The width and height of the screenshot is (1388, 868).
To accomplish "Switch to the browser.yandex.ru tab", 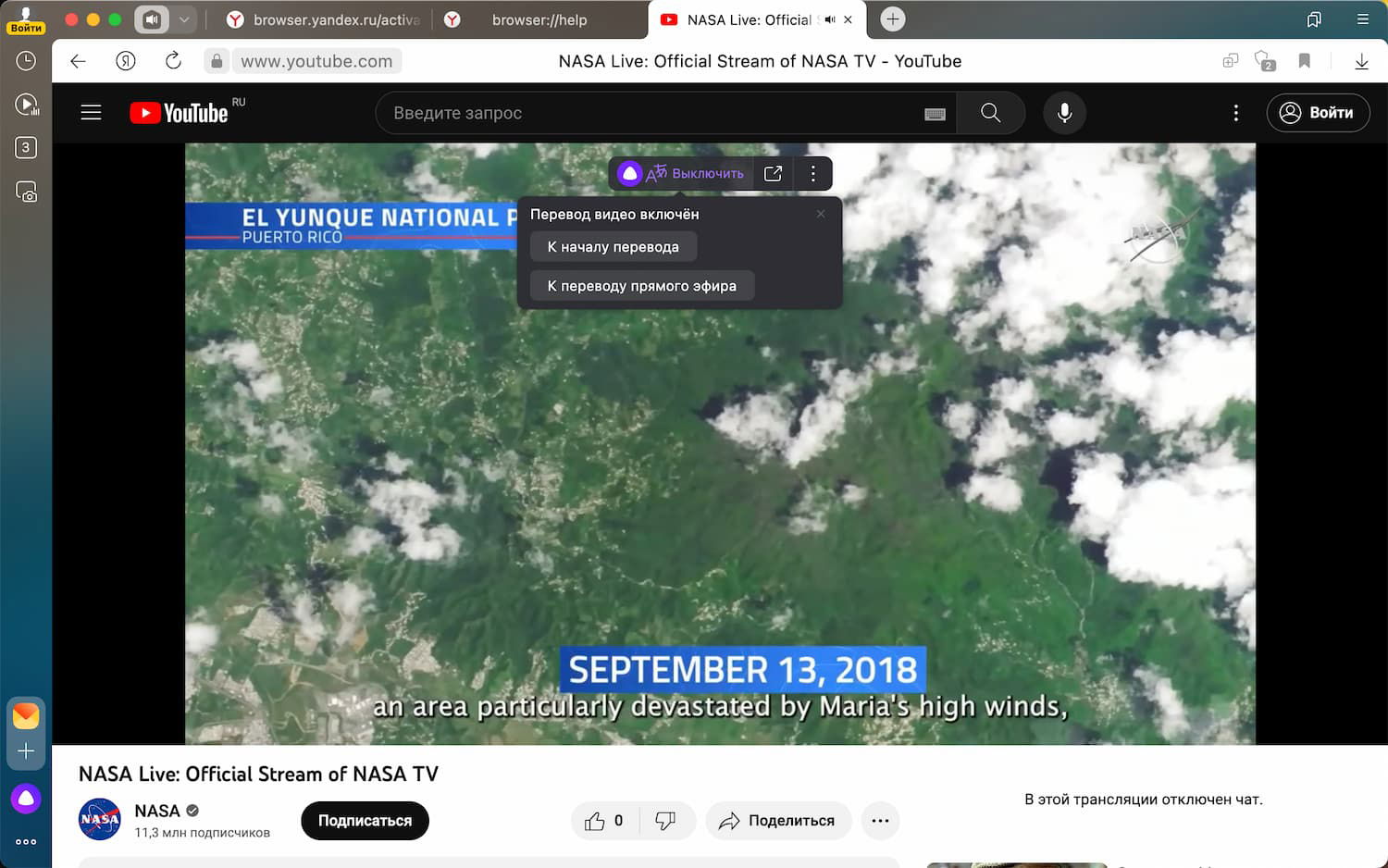I will 323,19.
